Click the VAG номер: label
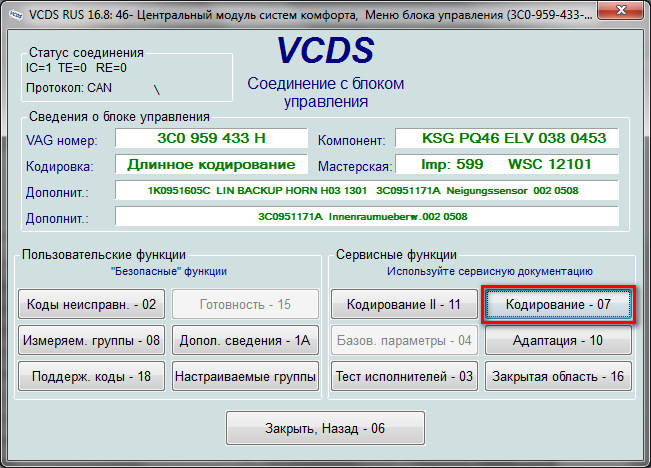This screenshot has height=468, width=651. pyautogui.click(x=62, y=140)
